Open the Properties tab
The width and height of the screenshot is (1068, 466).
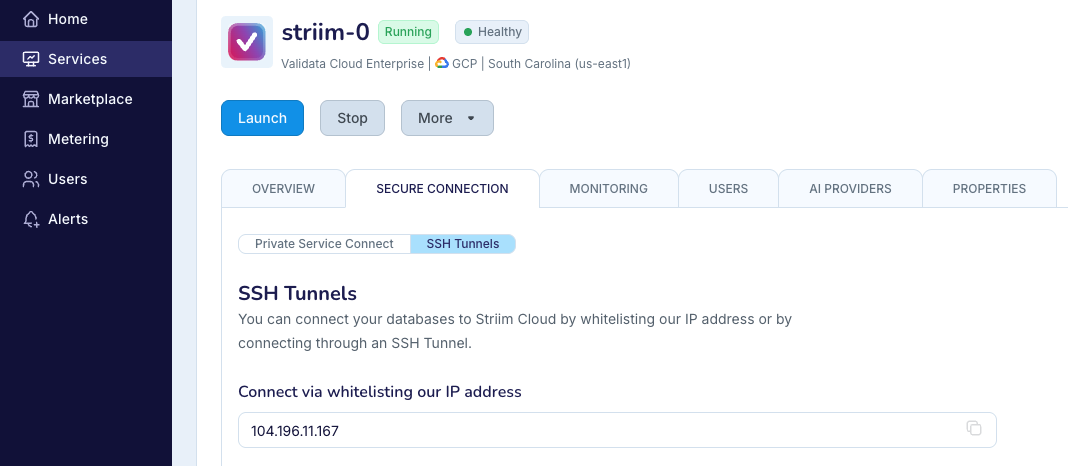[x=989, y=189]
